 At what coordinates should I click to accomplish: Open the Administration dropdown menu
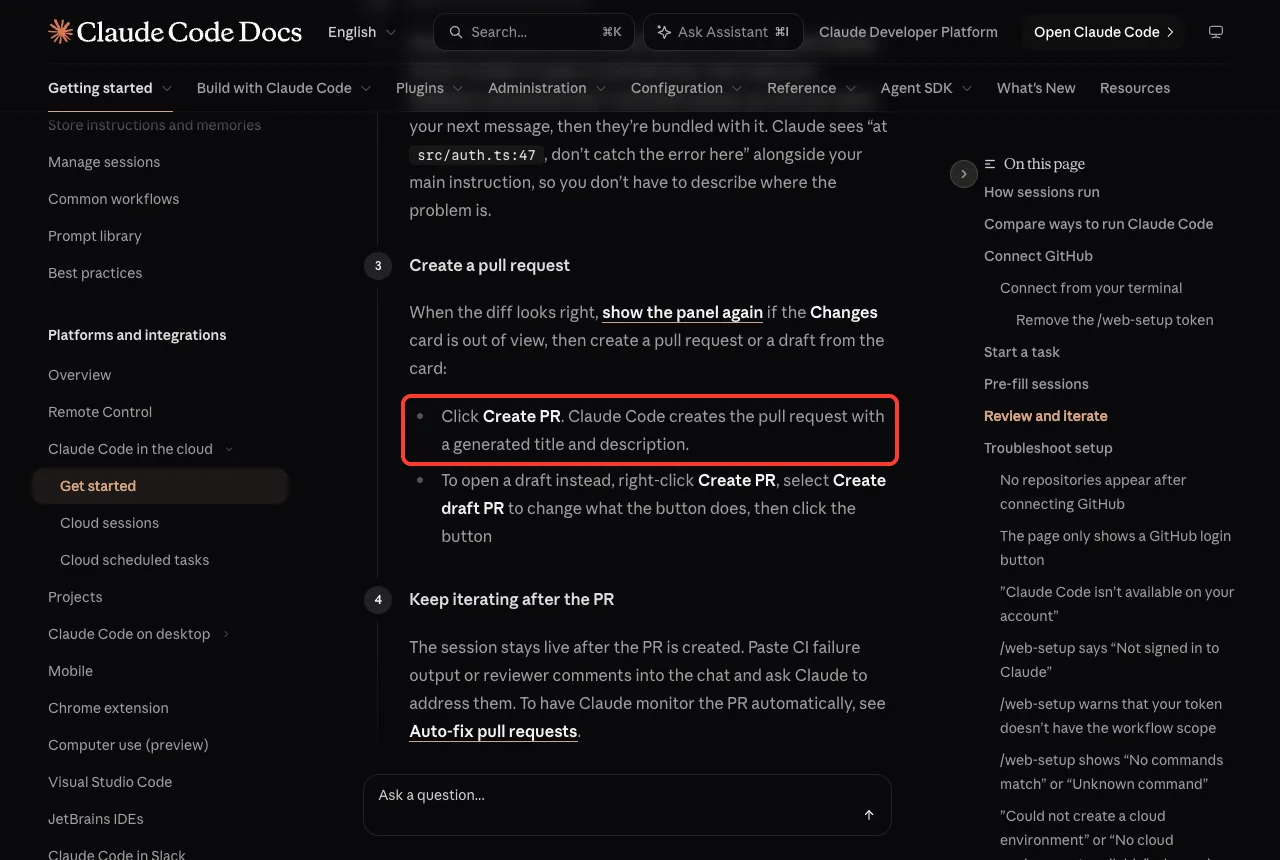tap(547, 88)
